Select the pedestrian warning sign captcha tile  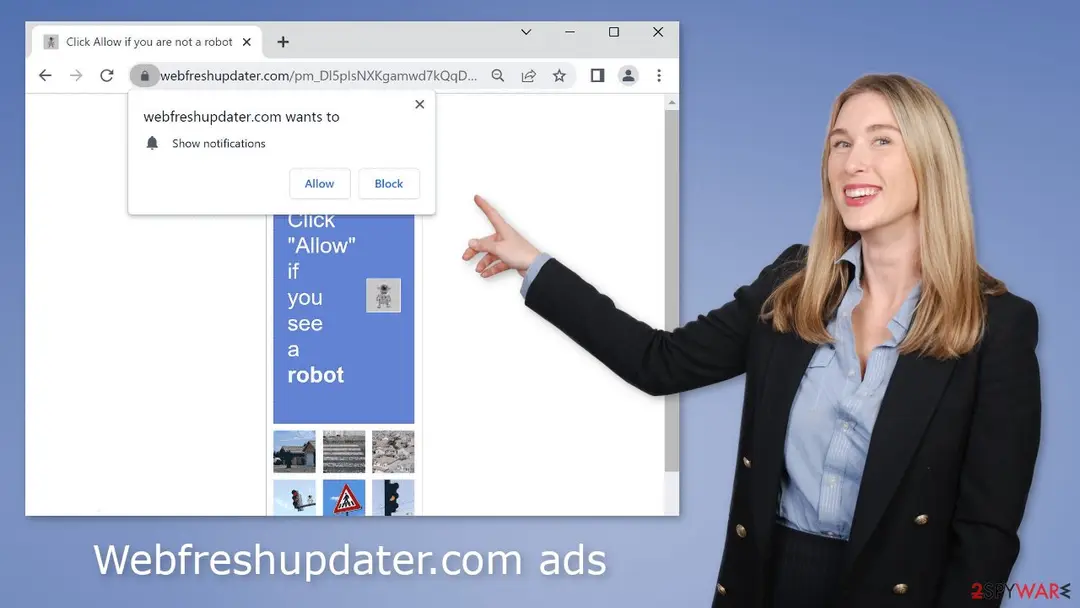coord(344,497)
